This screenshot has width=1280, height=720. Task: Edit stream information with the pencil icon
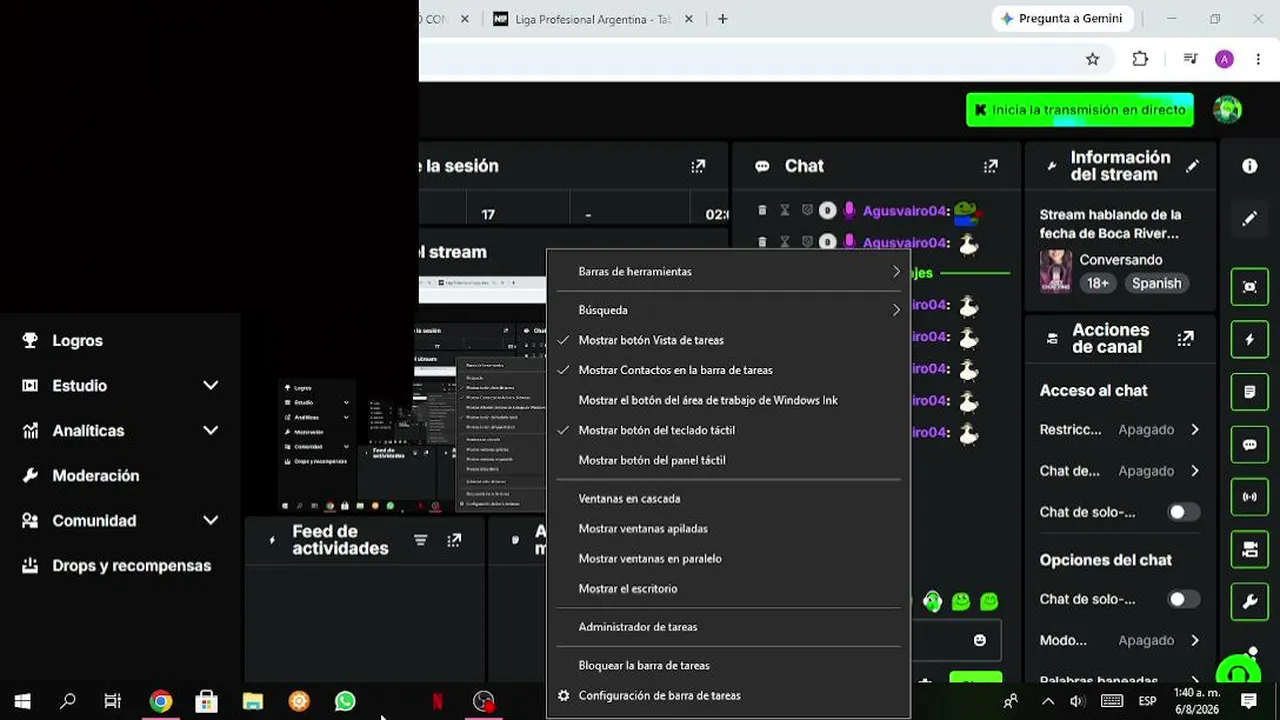pos(1192,166)
